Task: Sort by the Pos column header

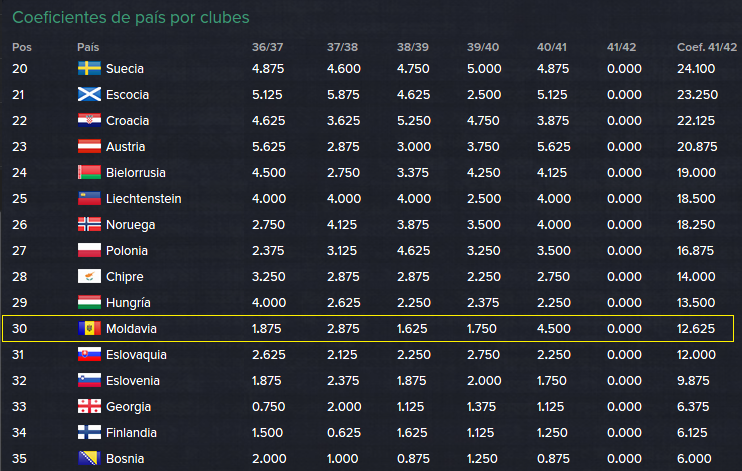Action: click(x=22, y=47)
